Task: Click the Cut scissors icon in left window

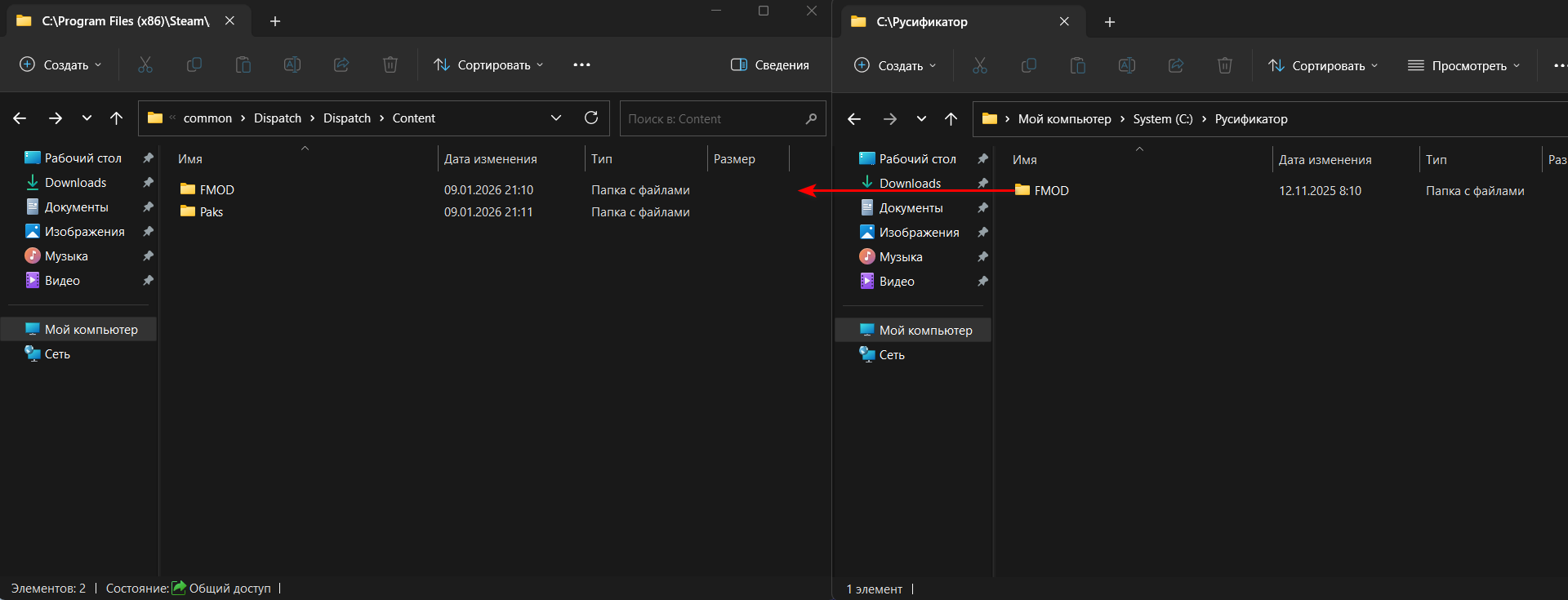Action: point(145,64)
